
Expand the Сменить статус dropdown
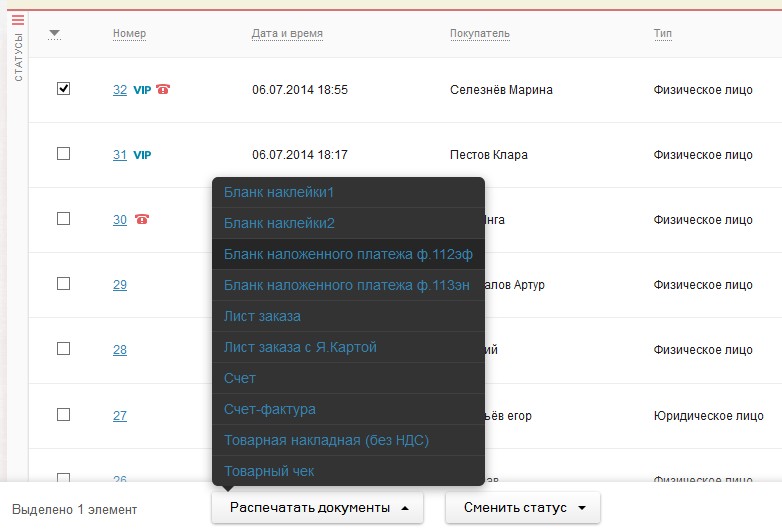[x=523, y=508]
